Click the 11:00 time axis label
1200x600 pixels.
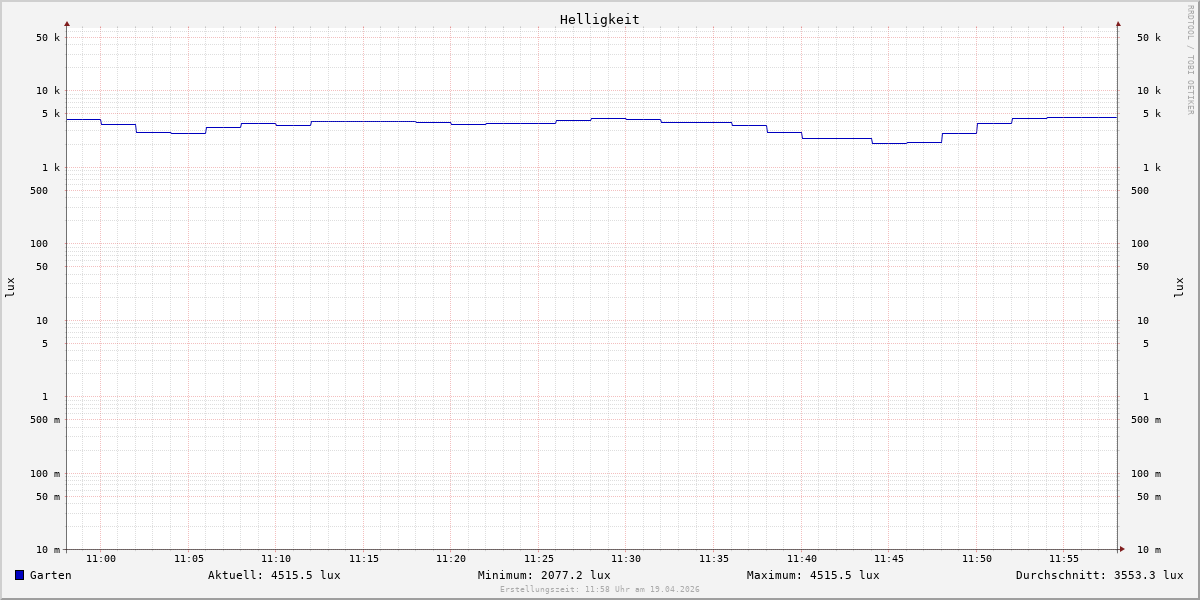101,559
